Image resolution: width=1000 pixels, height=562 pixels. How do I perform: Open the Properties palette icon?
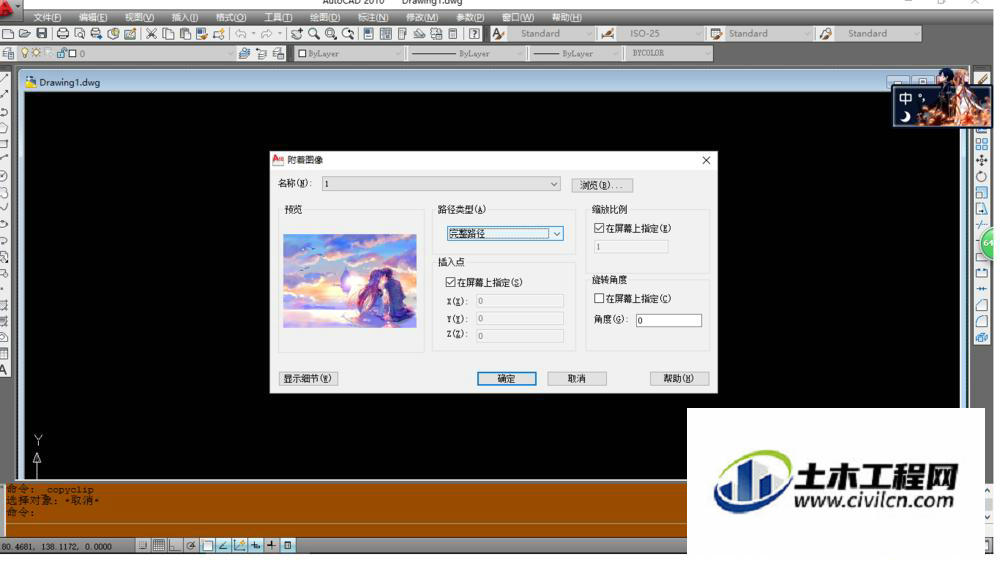[369, 33]
